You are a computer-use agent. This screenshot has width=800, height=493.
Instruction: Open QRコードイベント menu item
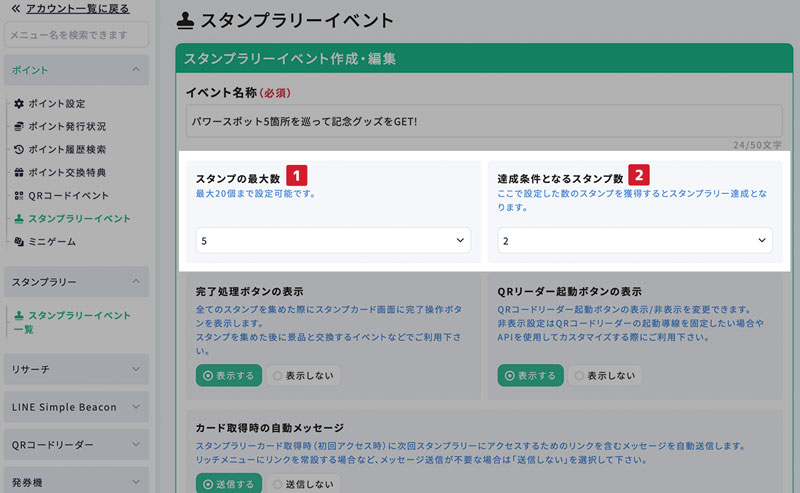(x=69, y=196)
